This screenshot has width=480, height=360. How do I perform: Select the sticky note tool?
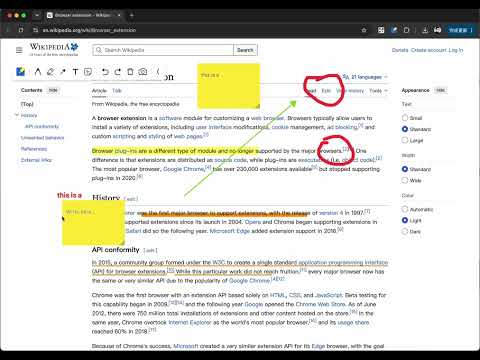[x=88, y=72]
